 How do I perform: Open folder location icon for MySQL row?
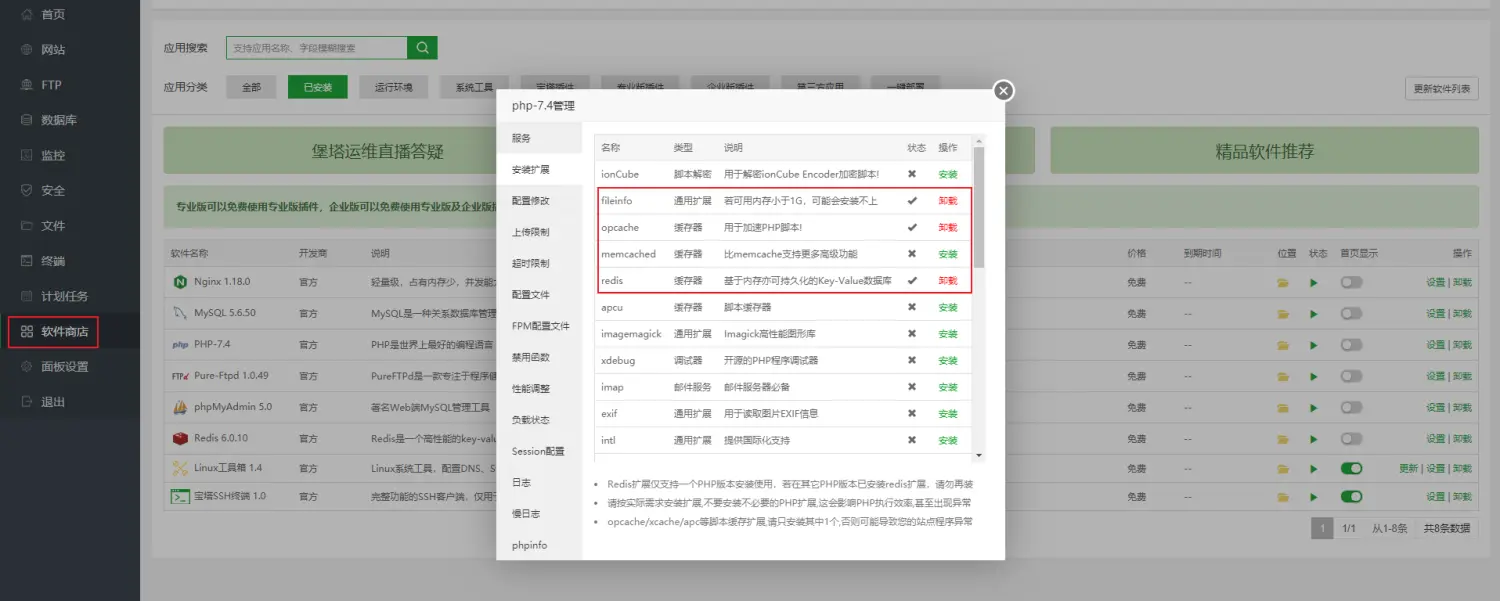(1283, 314)
